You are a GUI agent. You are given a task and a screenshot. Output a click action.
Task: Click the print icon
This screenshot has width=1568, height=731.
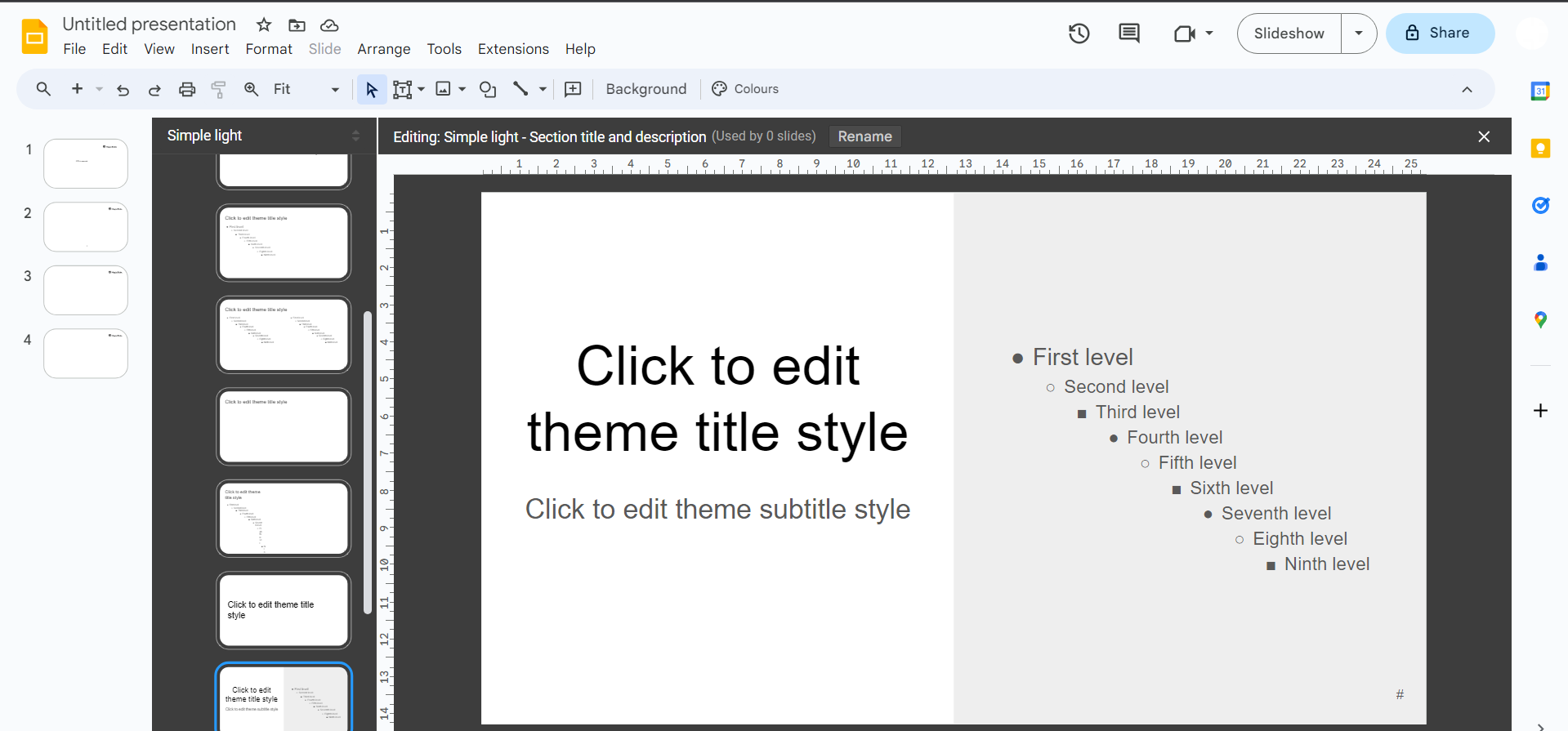187,90
